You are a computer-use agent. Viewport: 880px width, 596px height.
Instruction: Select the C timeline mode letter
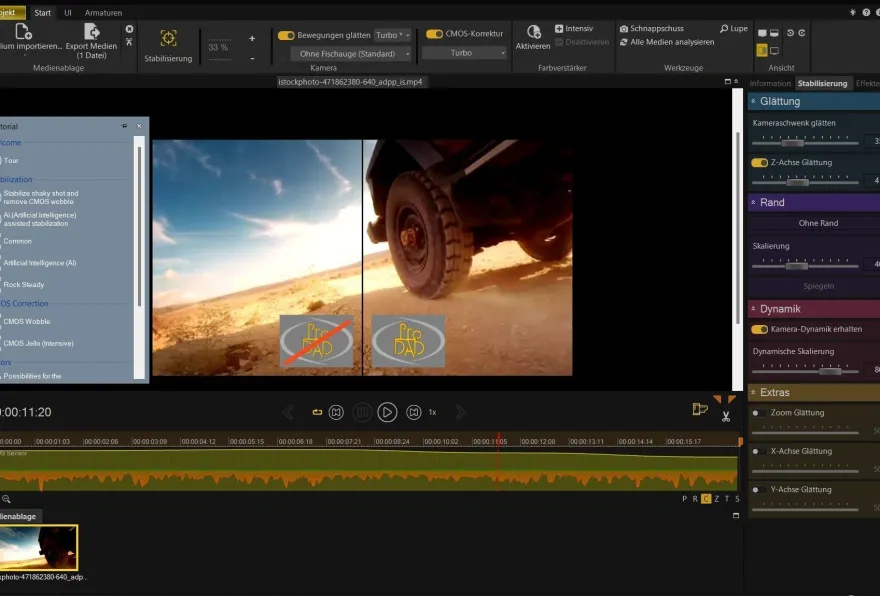pyautogui.click(x=706, y=499)
